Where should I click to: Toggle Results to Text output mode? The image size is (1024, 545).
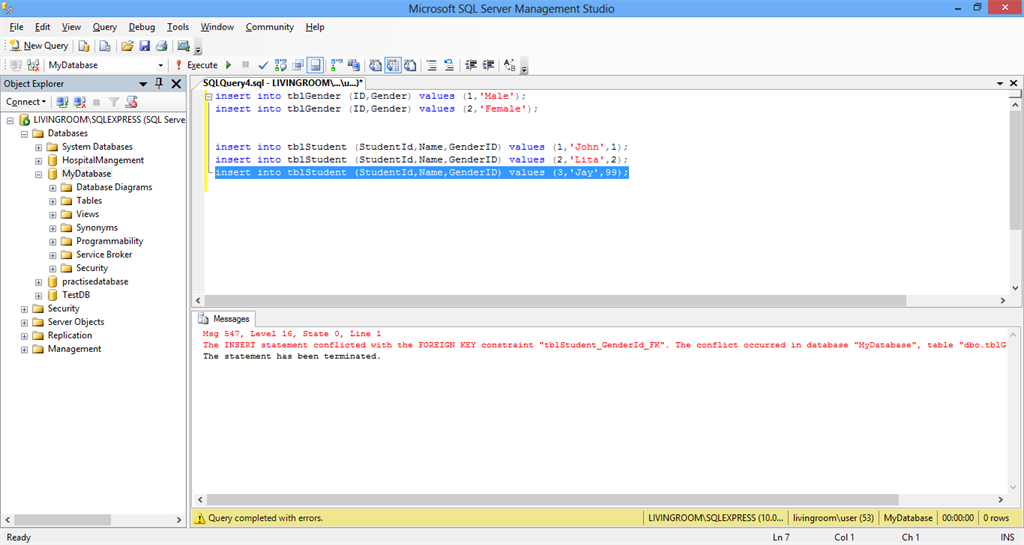click(x=376, y=65)
